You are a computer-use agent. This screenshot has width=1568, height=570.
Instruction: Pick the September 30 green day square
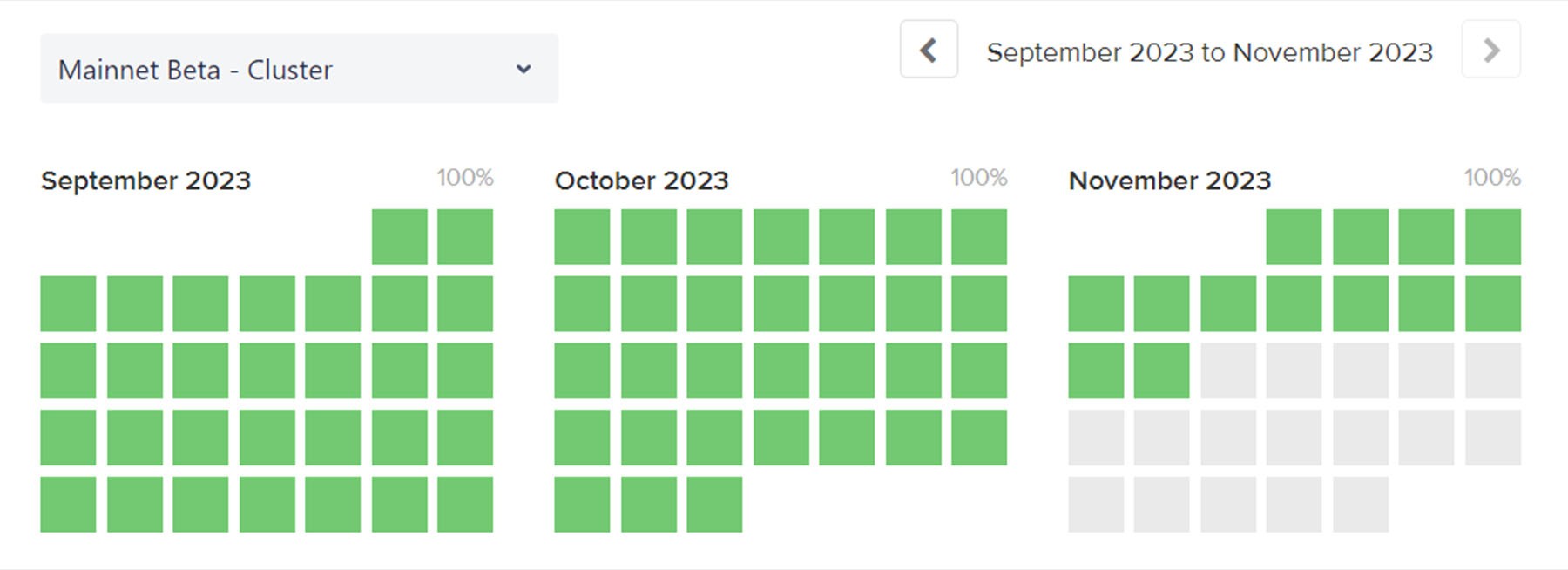tap(465, 505)
